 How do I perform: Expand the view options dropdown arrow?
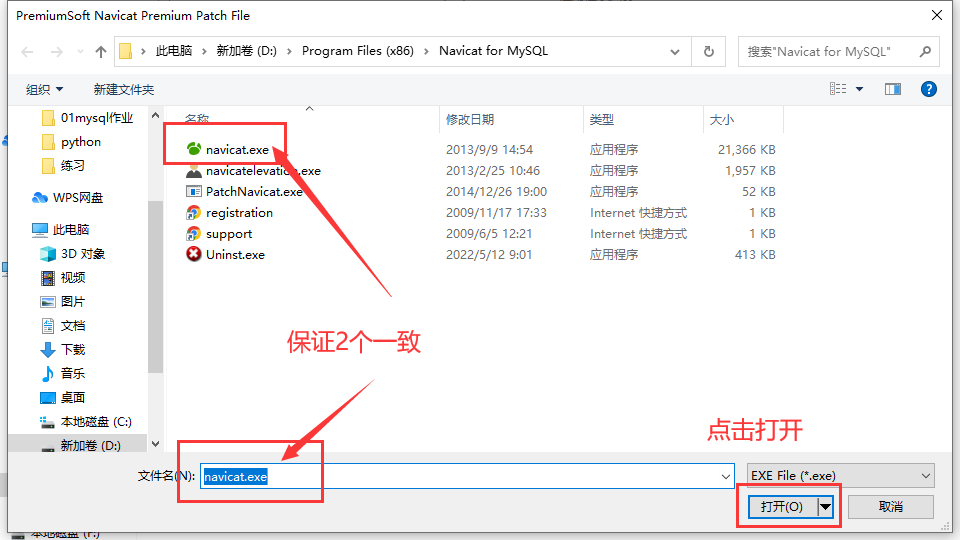[860, 89]
